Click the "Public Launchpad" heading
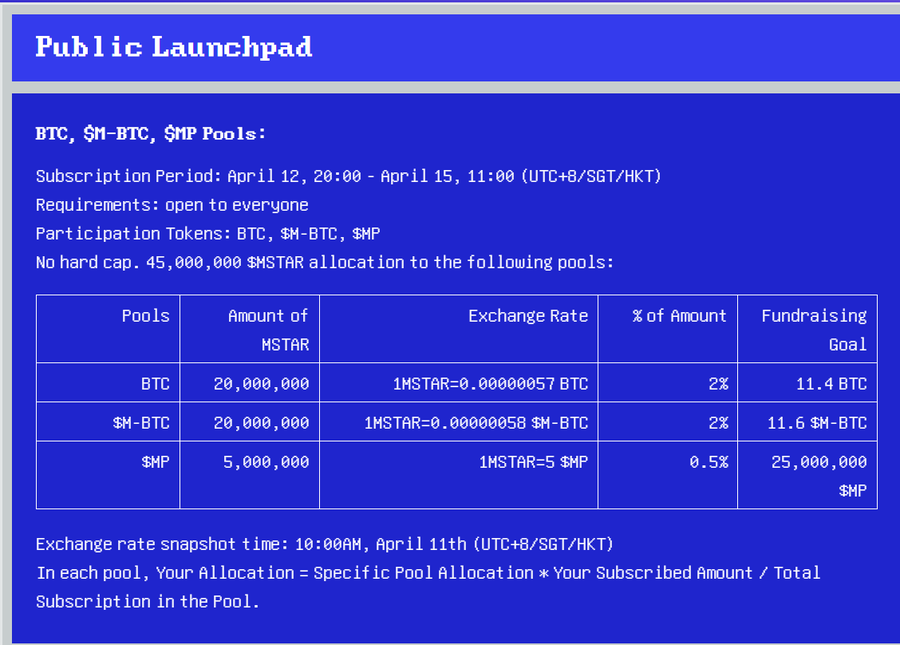 click(174, 47)
